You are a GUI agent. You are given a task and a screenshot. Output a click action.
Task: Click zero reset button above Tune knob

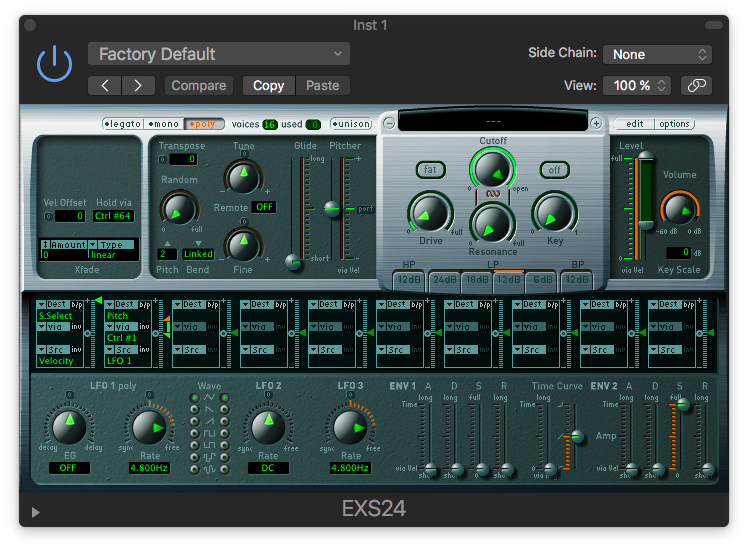pyautogui.click(x=244, y=154)
